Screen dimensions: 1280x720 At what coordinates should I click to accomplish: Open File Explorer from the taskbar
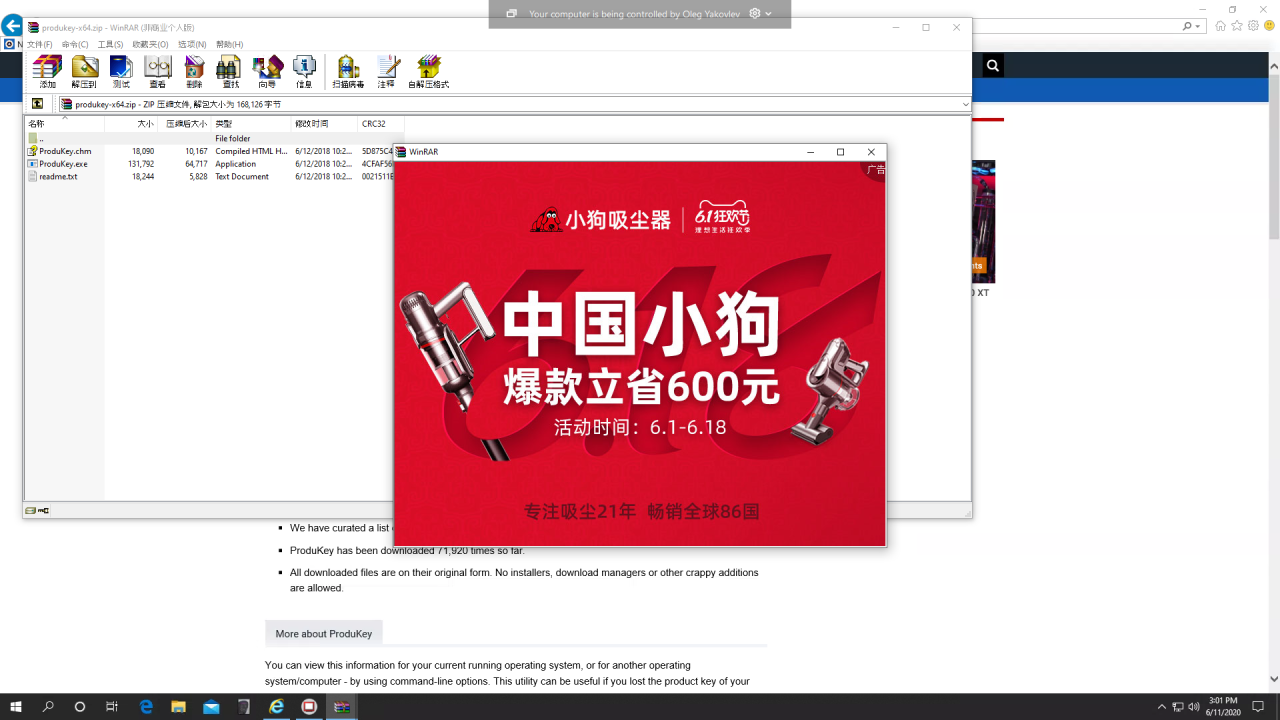[x=178, y=706]
